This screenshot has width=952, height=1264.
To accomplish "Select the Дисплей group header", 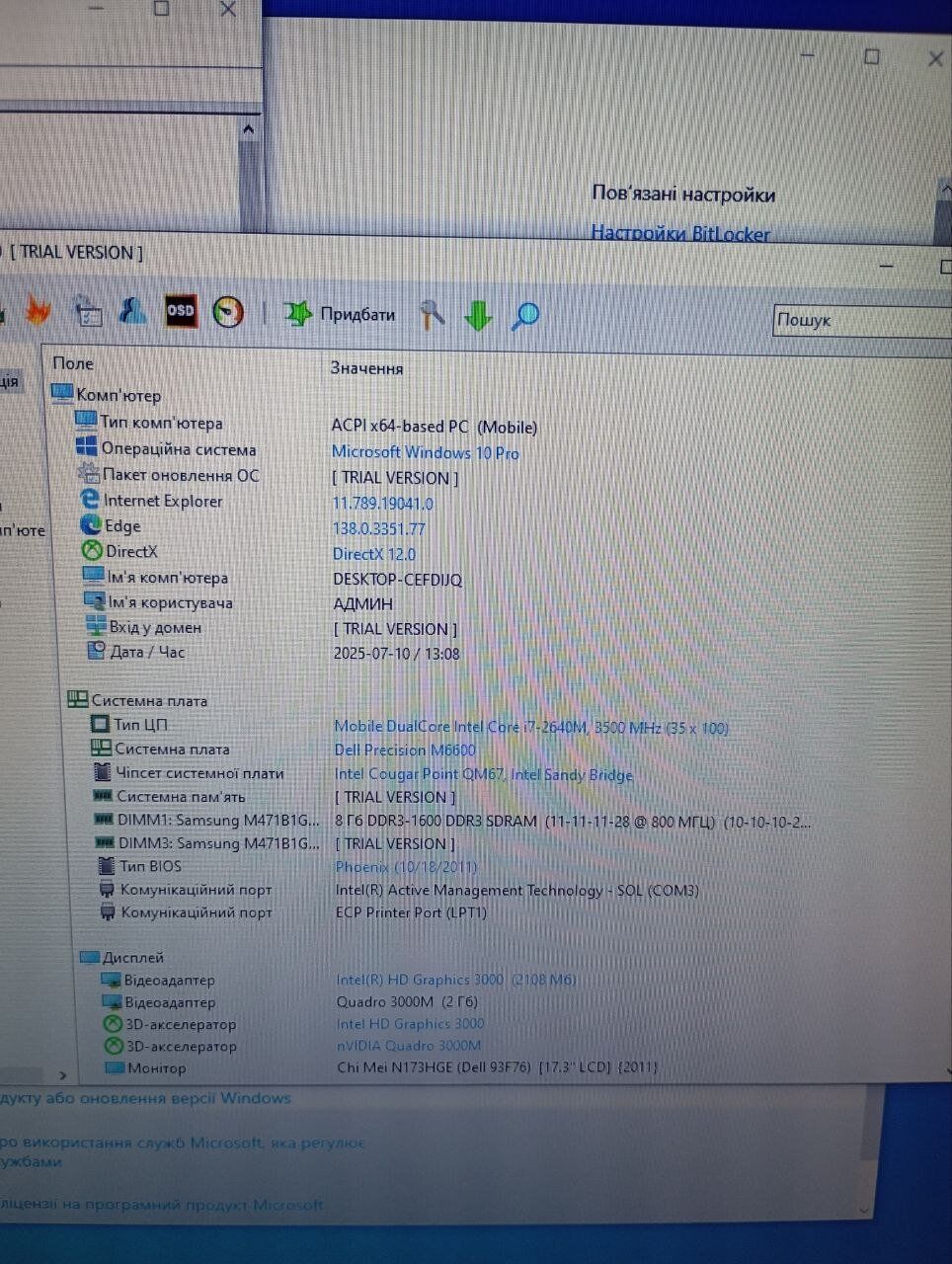I will [x=132, y=957].
